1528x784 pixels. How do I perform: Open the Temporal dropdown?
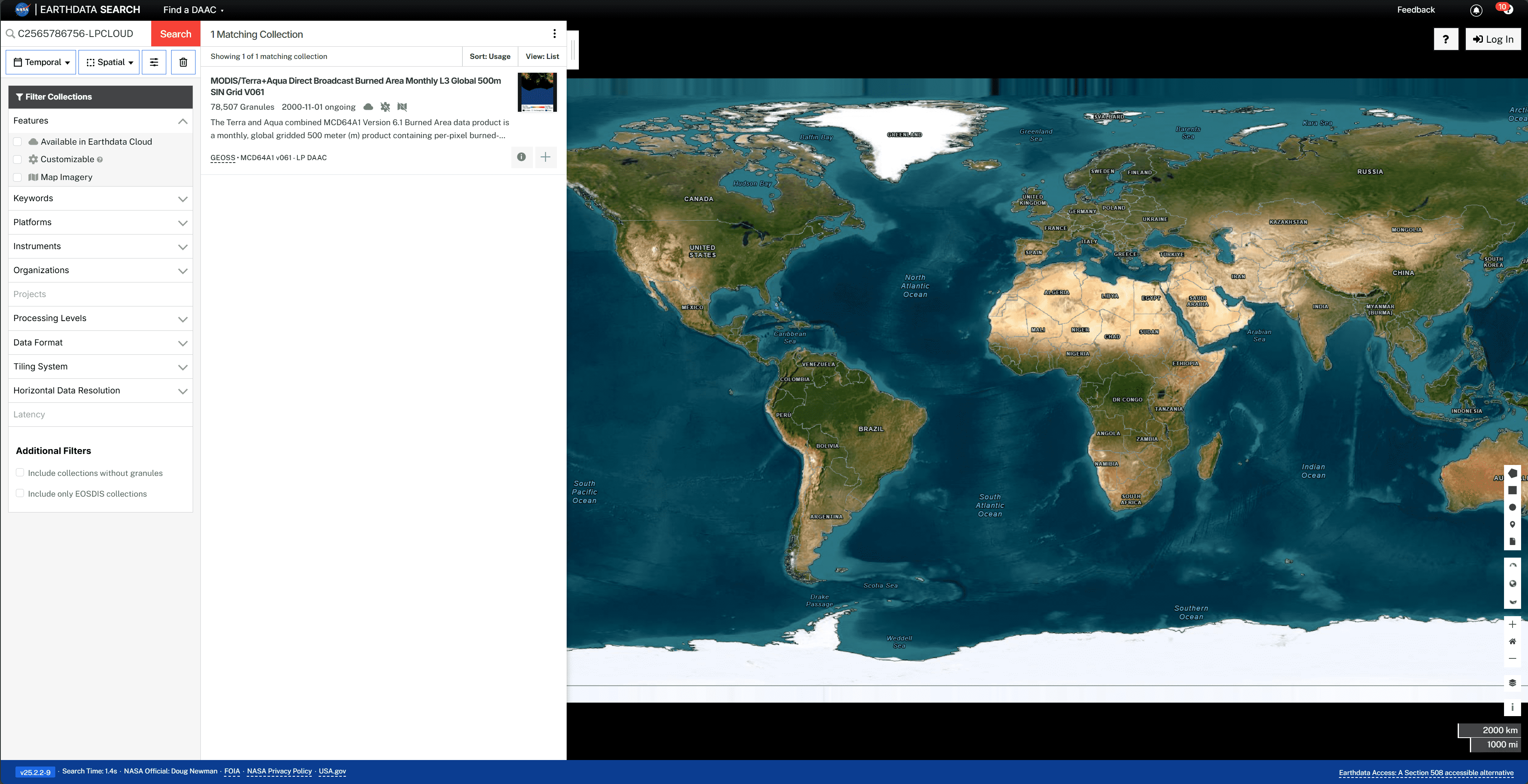(x=41, y=62)
